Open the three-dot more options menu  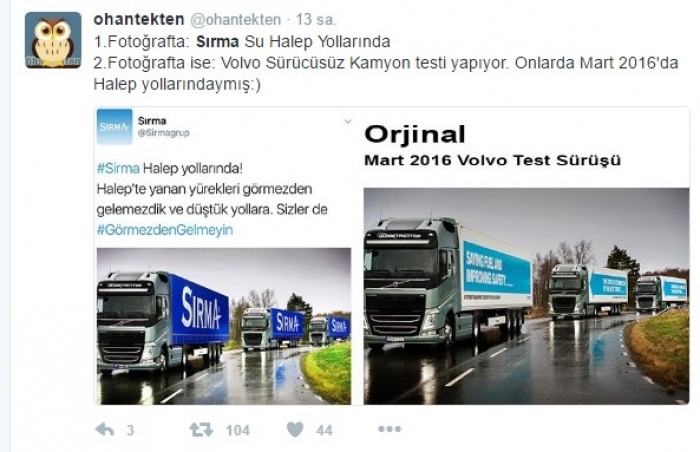coord(389,429)
